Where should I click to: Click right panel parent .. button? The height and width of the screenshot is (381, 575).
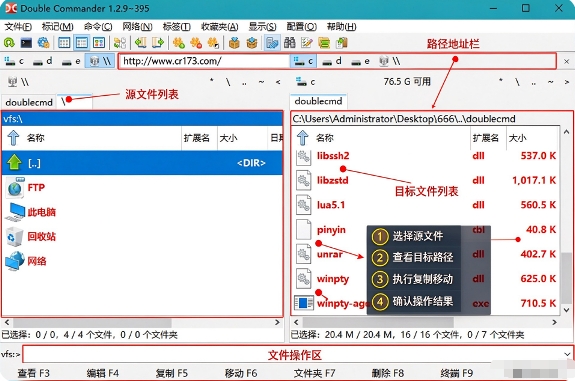534,82
